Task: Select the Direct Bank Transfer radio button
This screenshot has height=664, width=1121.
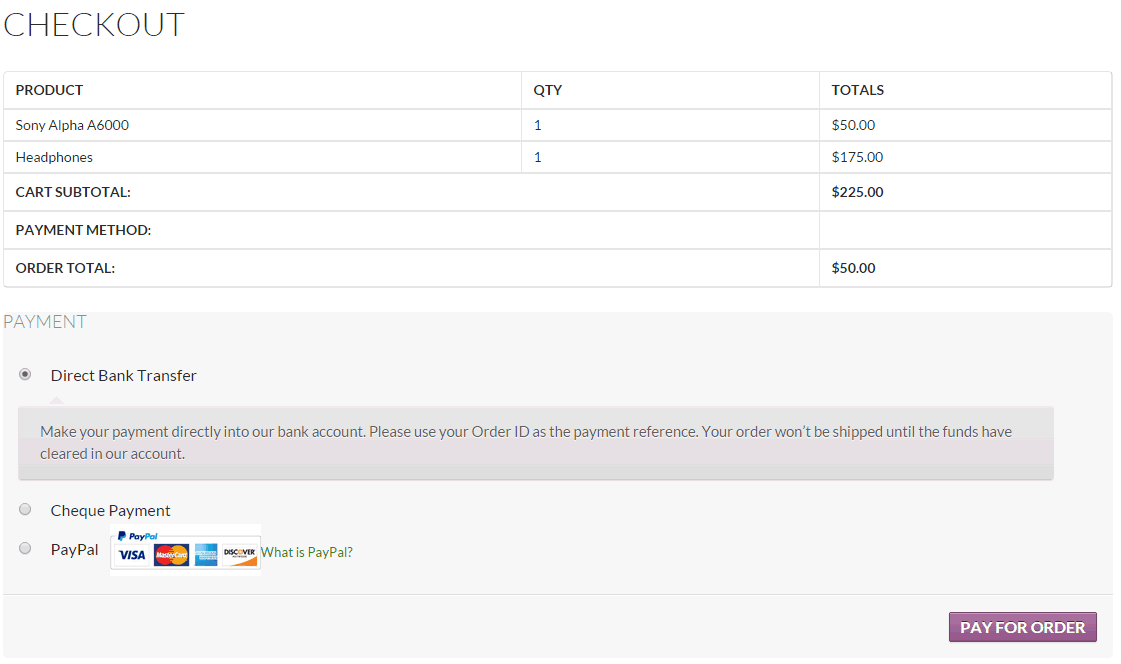Action: [25, 374]
